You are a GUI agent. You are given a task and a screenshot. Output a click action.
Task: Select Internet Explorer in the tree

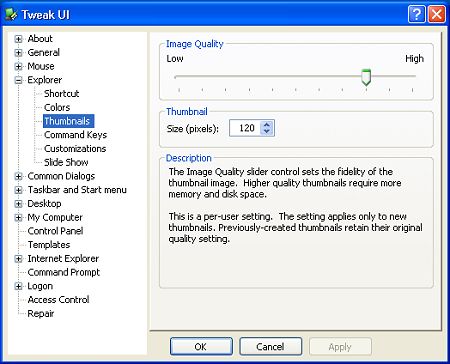(63, 258)
